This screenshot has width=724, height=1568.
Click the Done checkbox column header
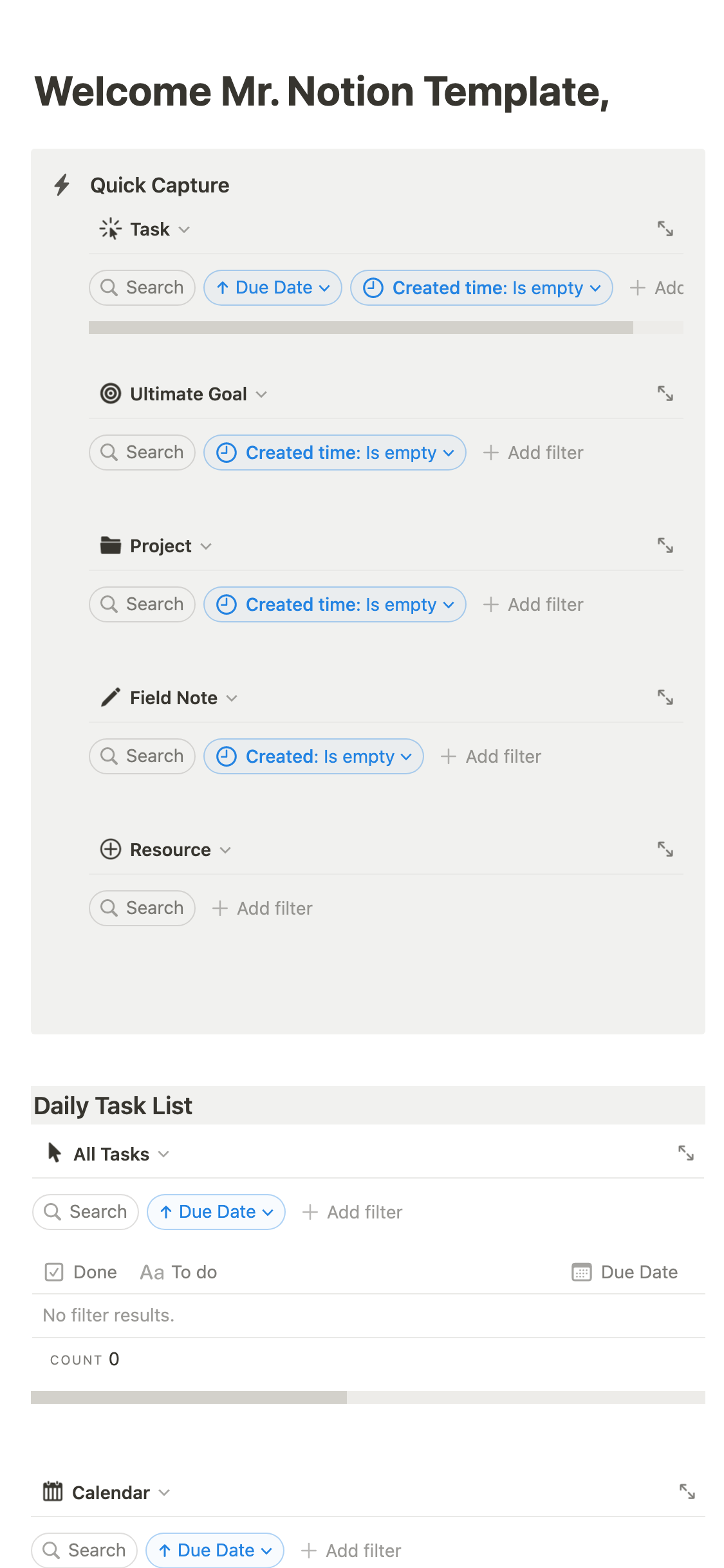81,1272
